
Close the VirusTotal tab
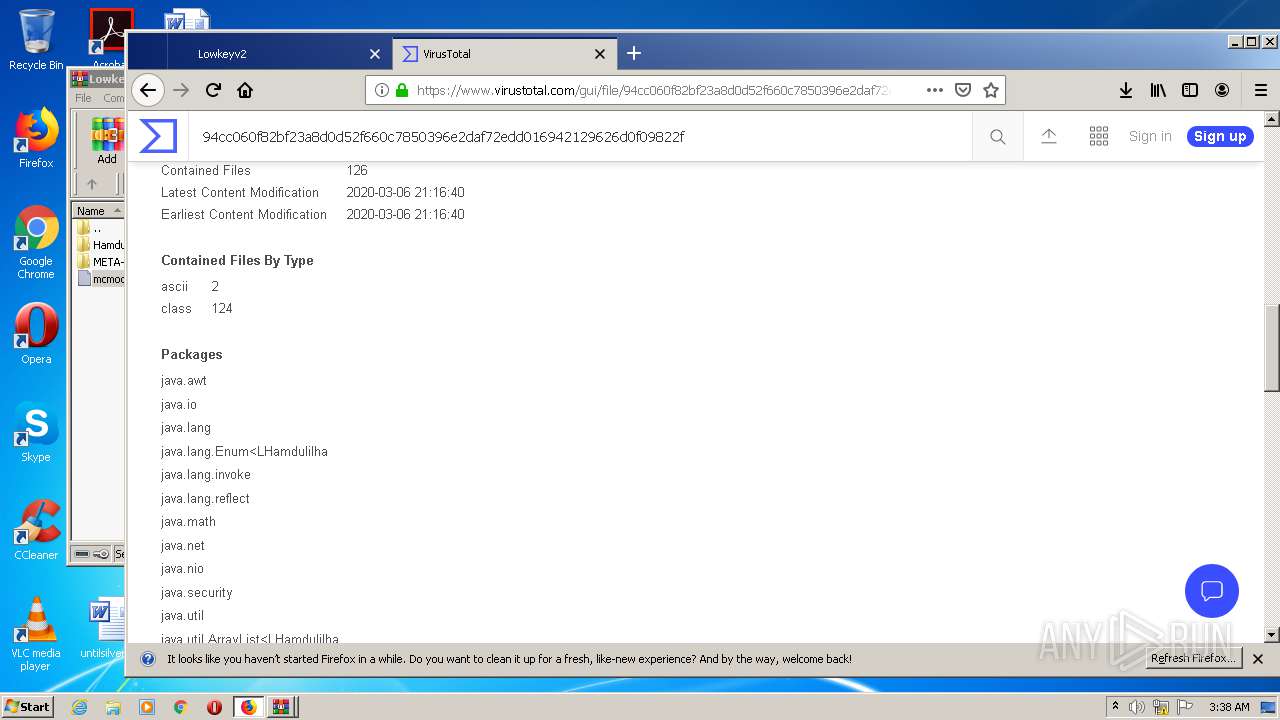pos(600,54)
